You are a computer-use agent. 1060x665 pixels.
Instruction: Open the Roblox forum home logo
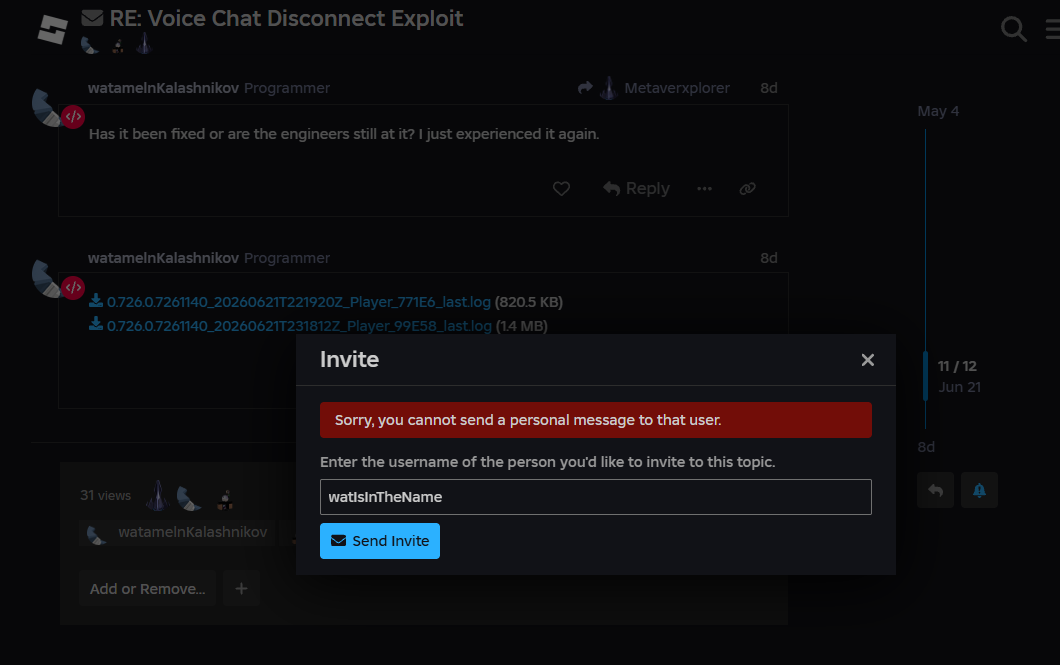point(53,29)
